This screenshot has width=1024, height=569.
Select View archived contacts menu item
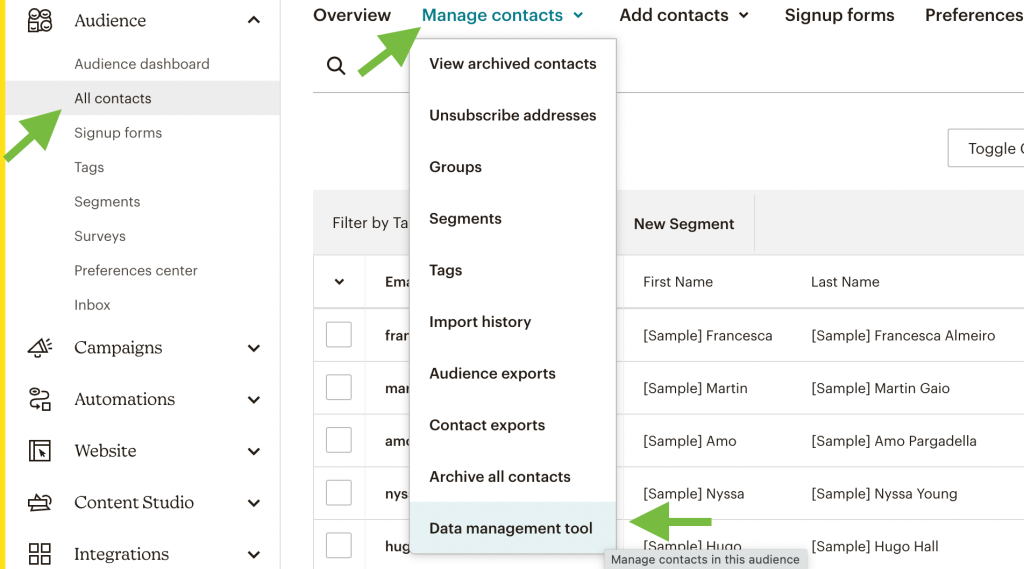click(x=512, y=63)
